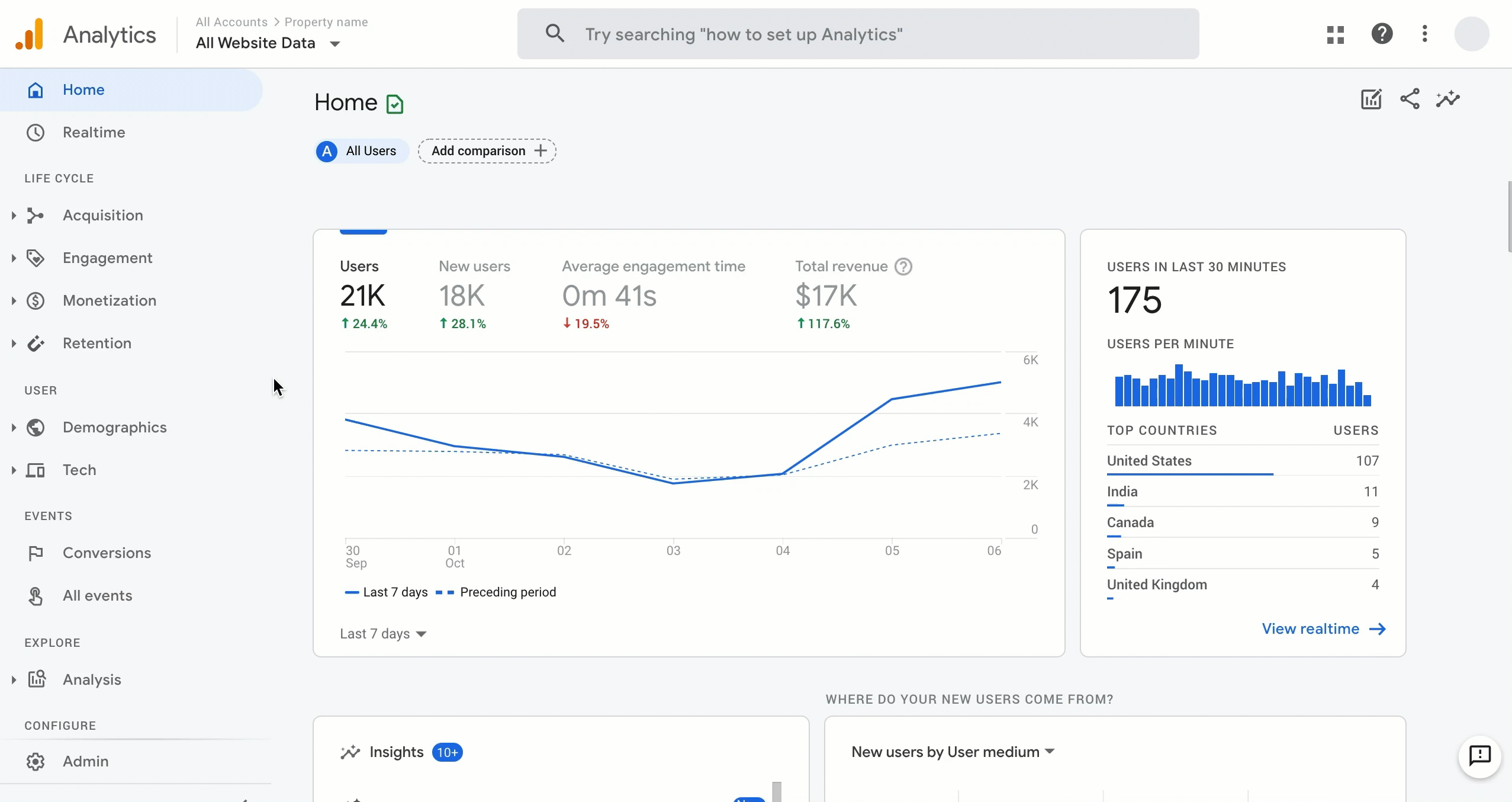Click the share report icon
This screenshot has width=1512, height=802.
[x=1410, y=99]
